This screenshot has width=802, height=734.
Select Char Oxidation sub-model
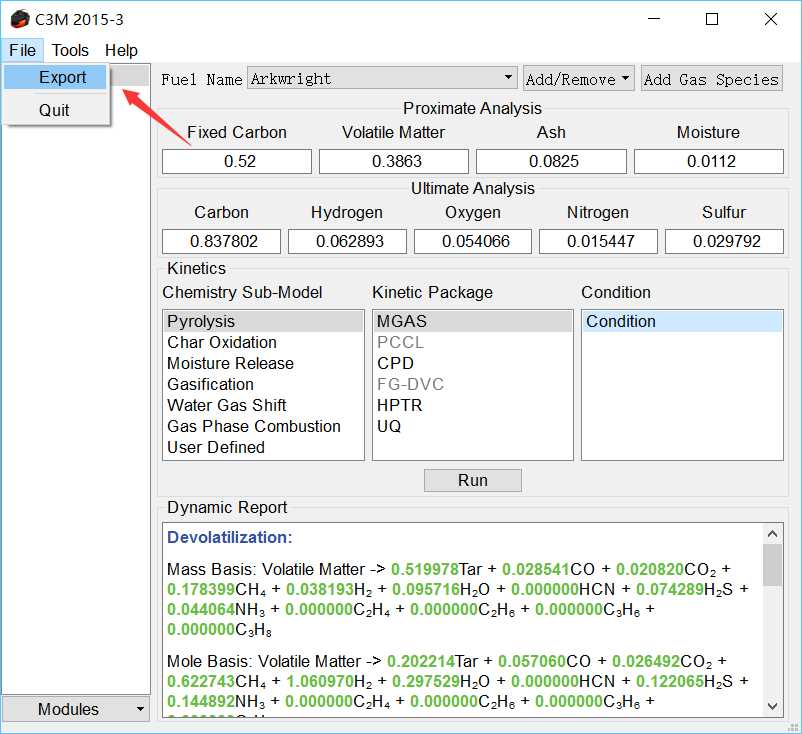click(x=222, y=342)
